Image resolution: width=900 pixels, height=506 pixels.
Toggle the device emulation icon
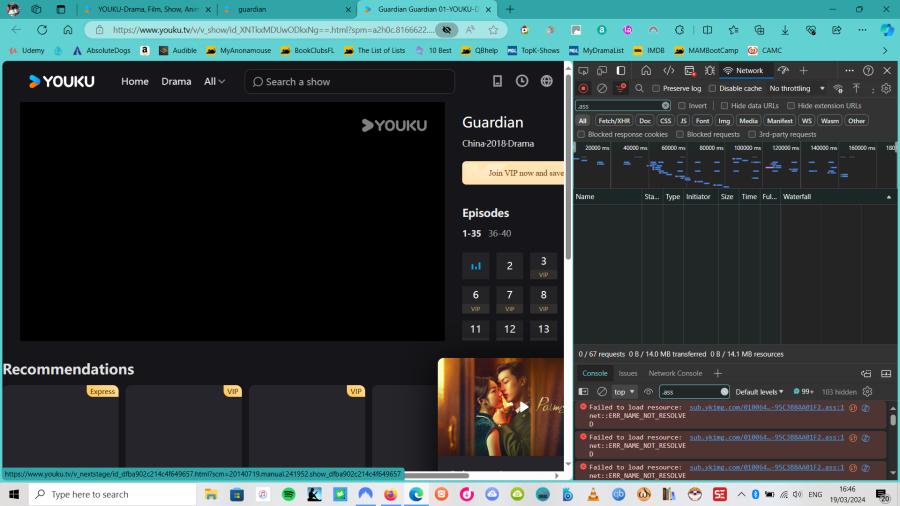602,71
